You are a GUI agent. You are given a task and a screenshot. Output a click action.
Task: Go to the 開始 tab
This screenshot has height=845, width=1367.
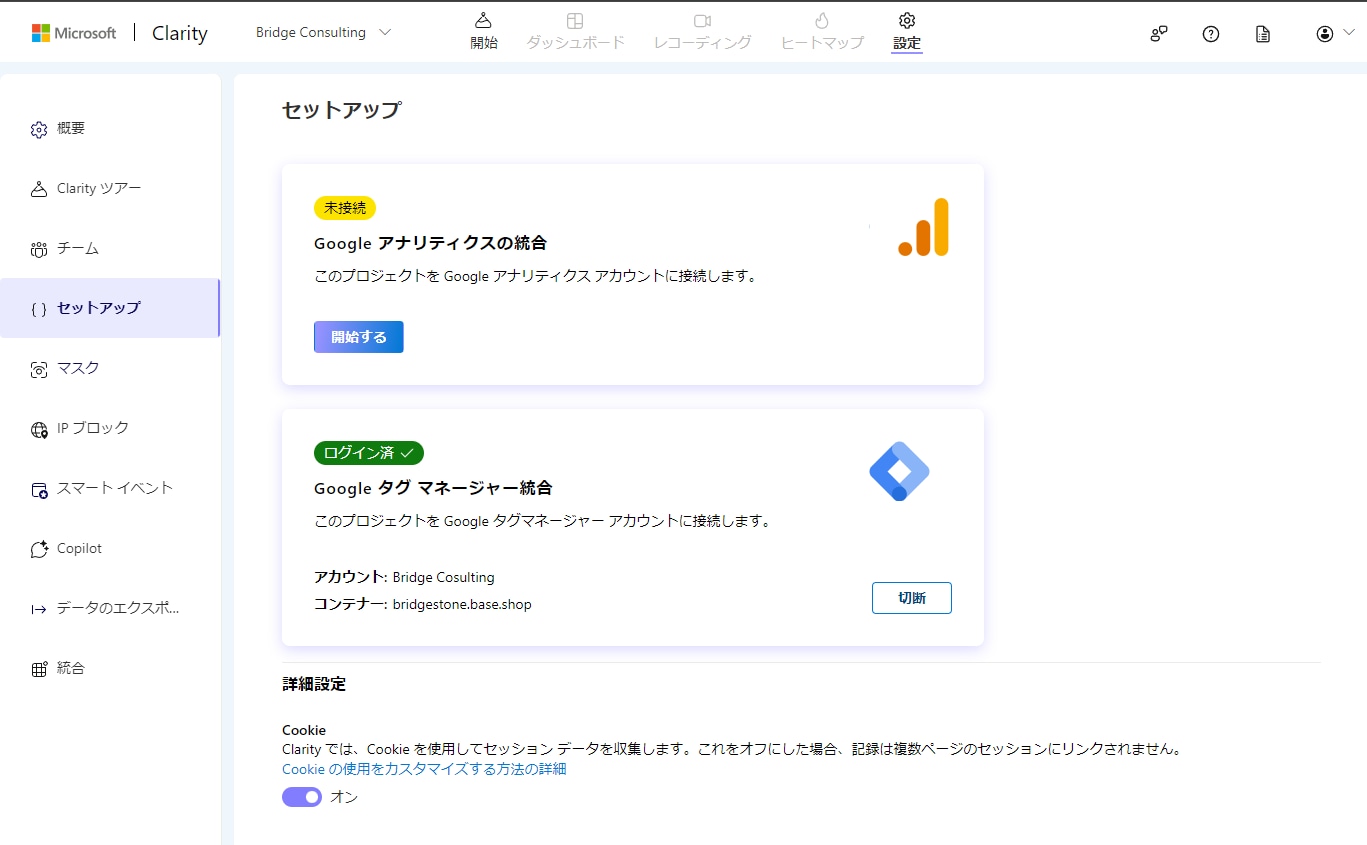click(x=484, y=32)
